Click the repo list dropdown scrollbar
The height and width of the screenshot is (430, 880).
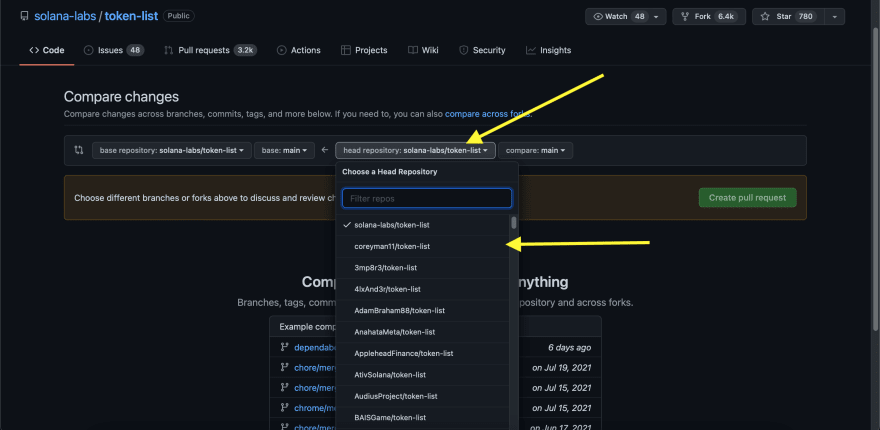(514, 222)
